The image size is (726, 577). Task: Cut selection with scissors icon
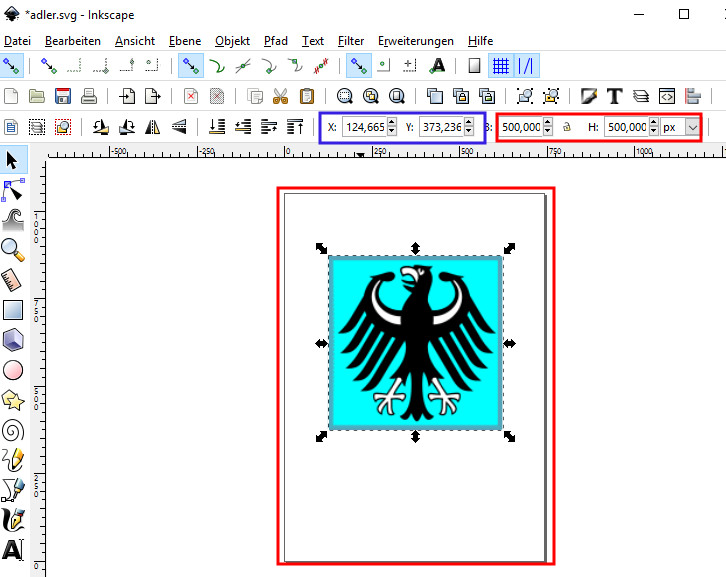point(280,96)
